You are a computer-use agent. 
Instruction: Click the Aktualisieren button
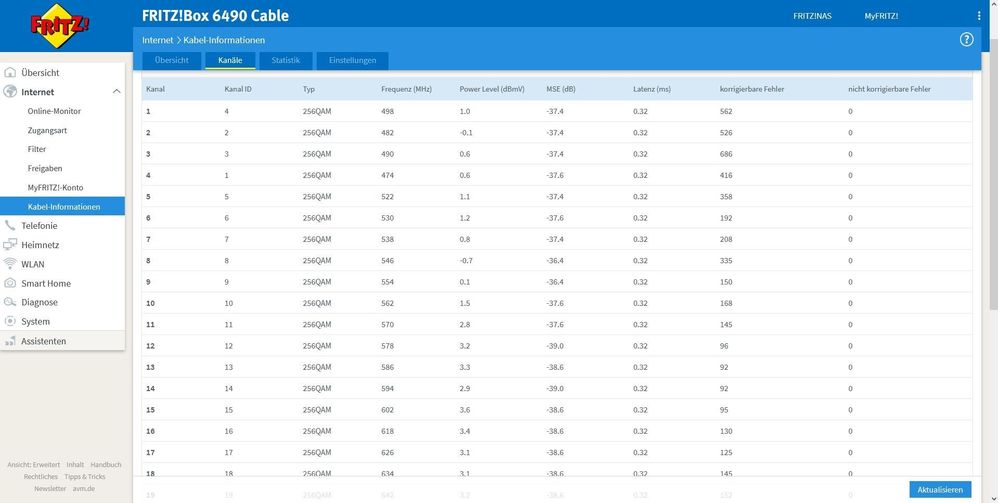click(x=940, y=490)
